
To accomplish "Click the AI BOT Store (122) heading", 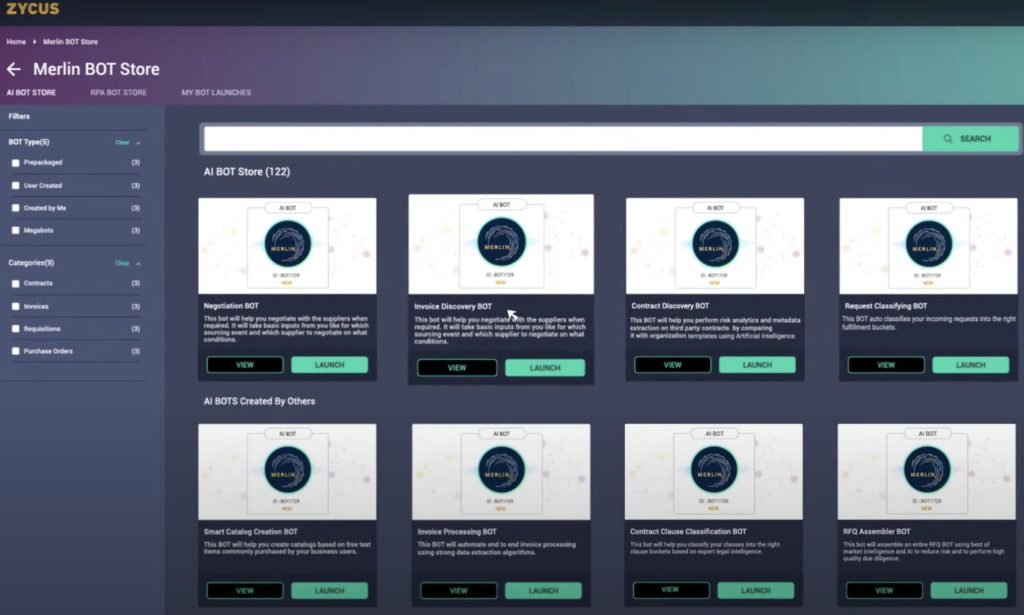I will point(247,172).
